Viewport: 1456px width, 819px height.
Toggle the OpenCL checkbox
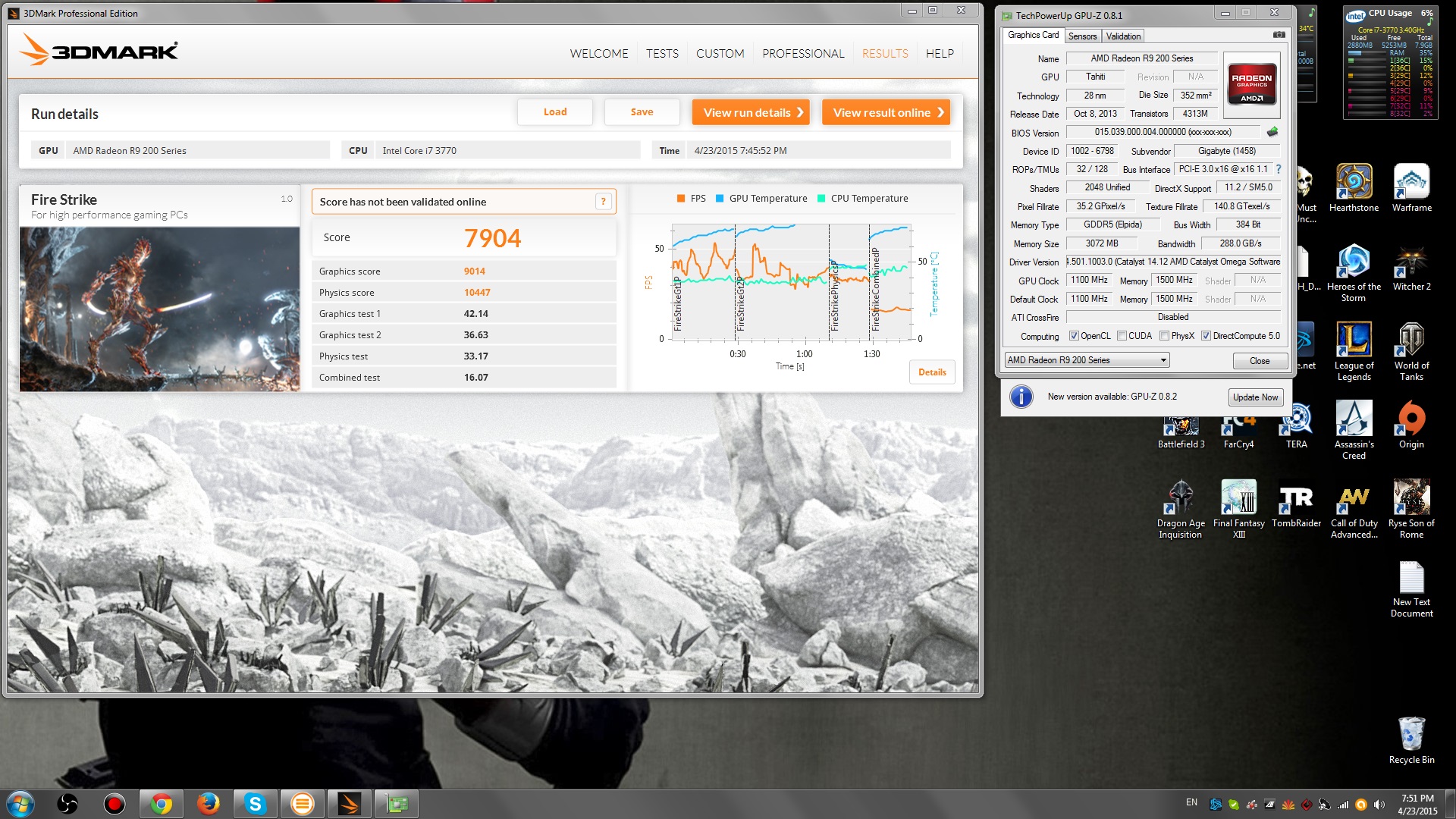pyautogui.click(x=1074, y=336)
